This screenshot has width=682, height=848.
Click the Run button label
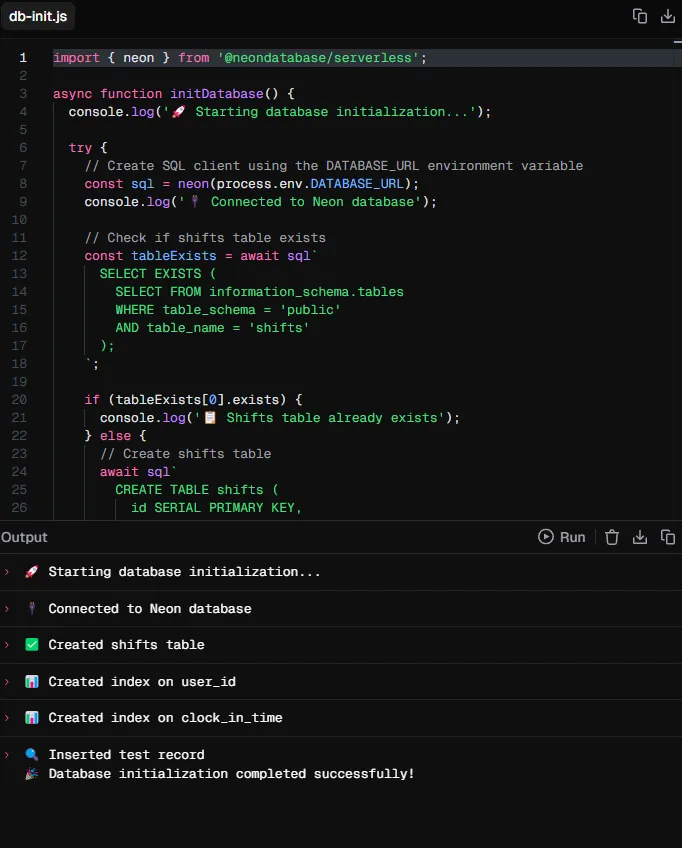(572, 537)
